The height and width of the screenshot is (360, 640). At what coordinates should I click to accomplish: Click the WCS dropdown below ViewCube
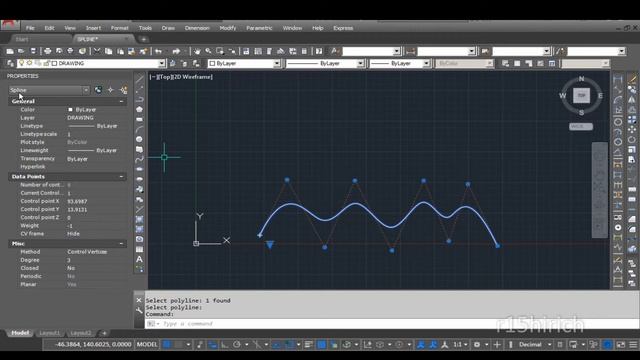(x=581, y=127)
